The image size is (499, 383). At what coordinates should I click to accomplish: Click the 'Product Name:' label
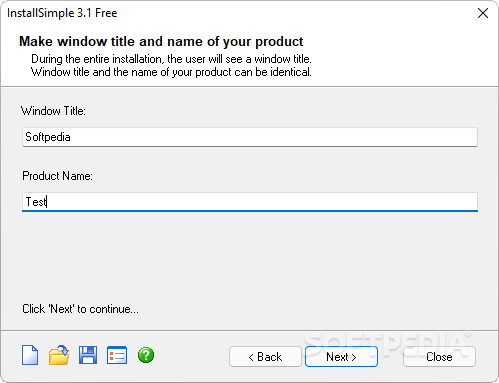click(57, 176)
